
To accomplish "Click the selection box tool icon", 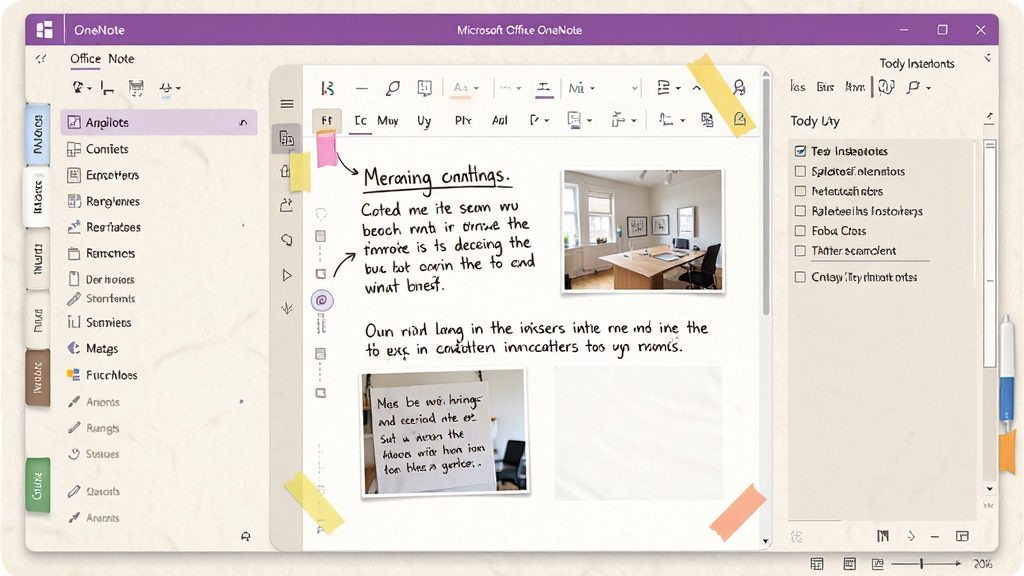I will 424,88.
